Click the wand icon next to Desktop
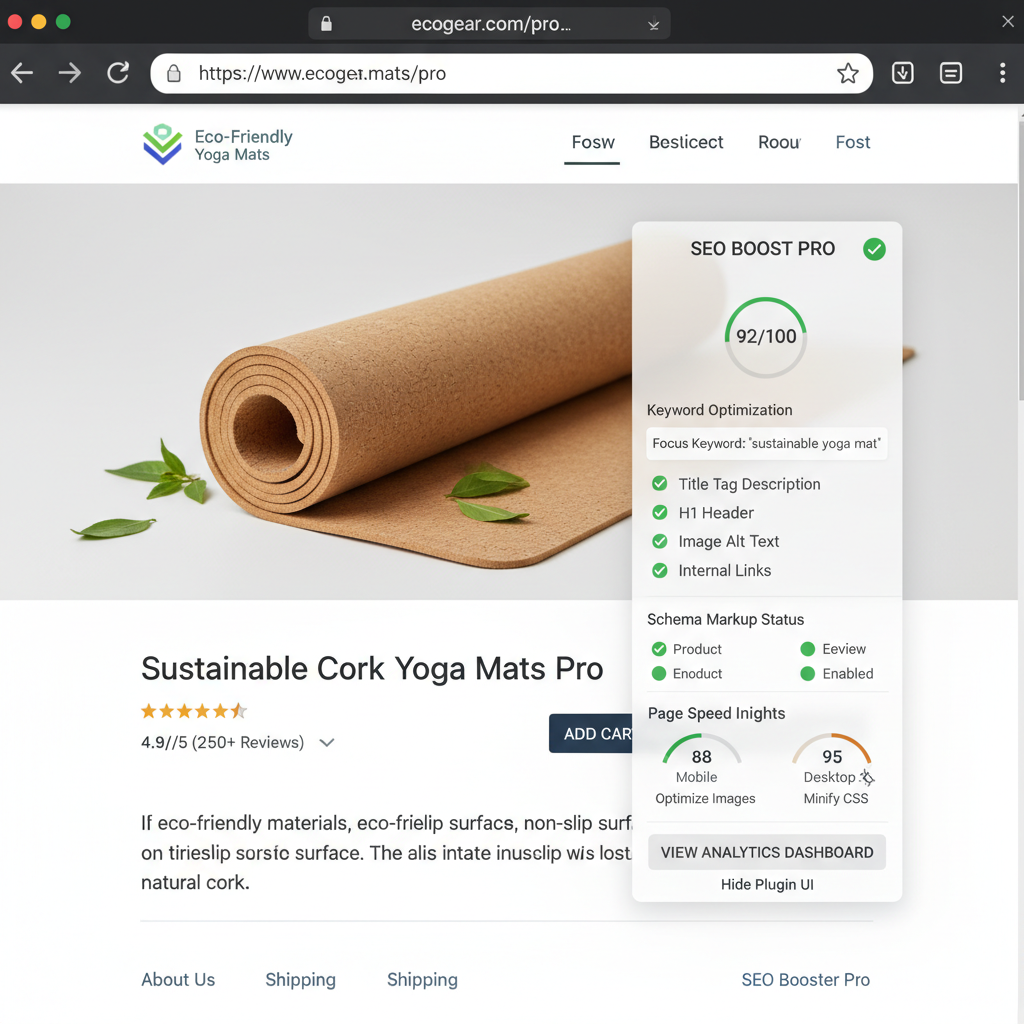Image resolution: width=1024 pixels, height=1024 pixels. [x=867, y=777]
